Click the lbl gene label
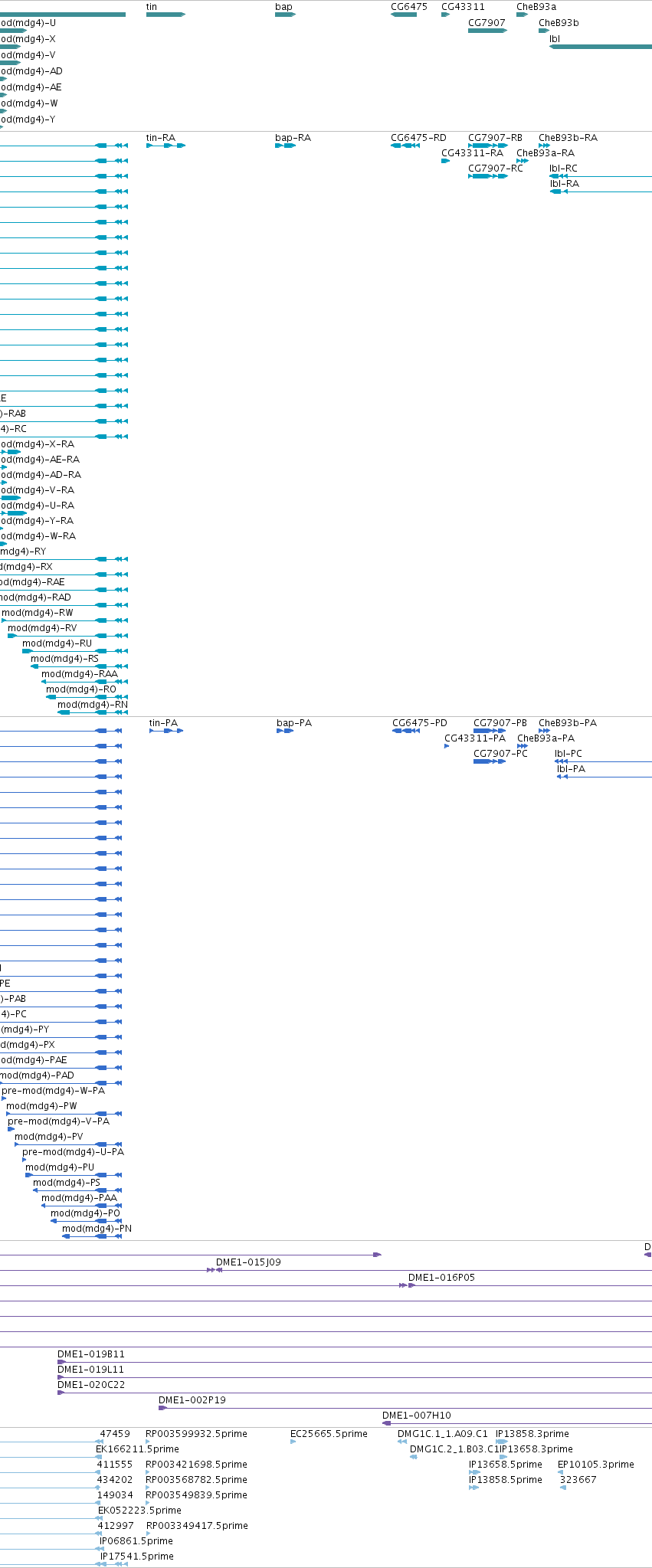652x1568 pixels. point(555,39)
